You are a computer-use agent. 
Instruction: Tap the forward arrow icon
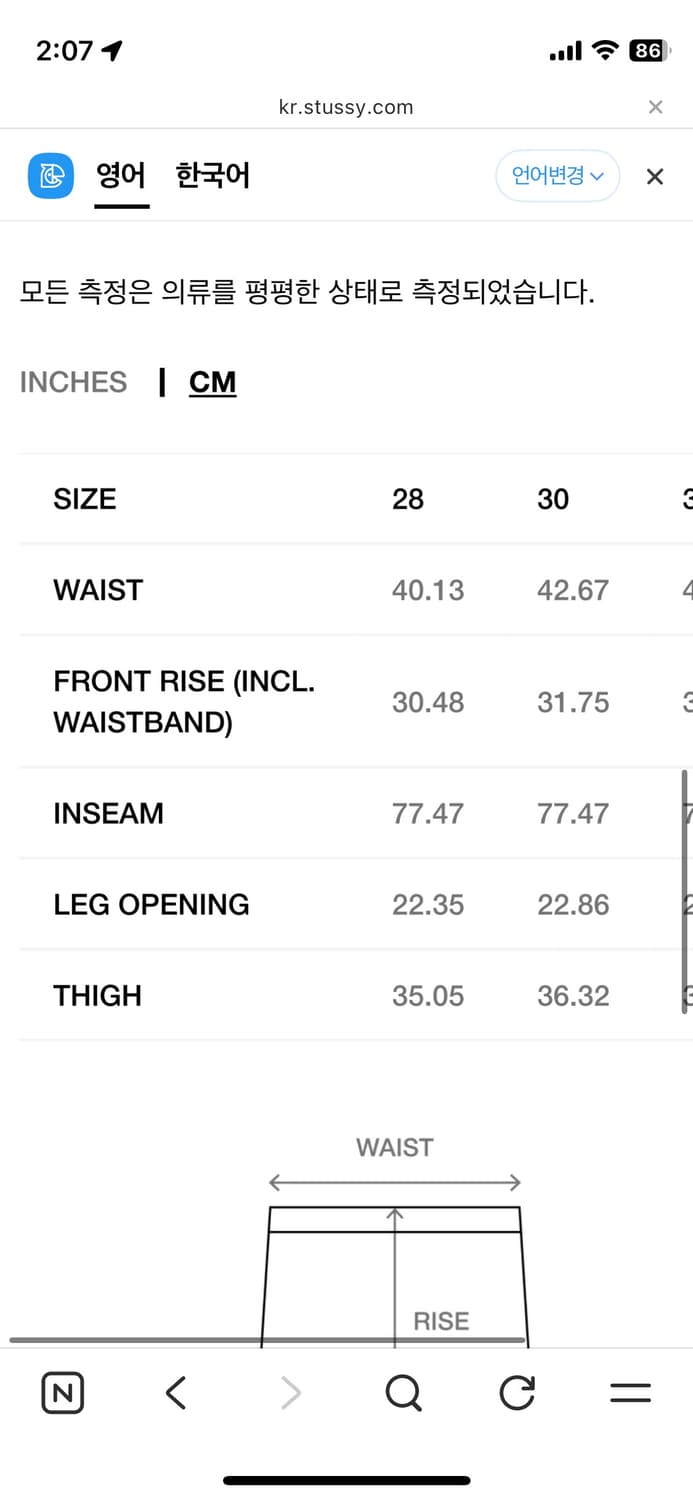click(x=290, y=1392)
